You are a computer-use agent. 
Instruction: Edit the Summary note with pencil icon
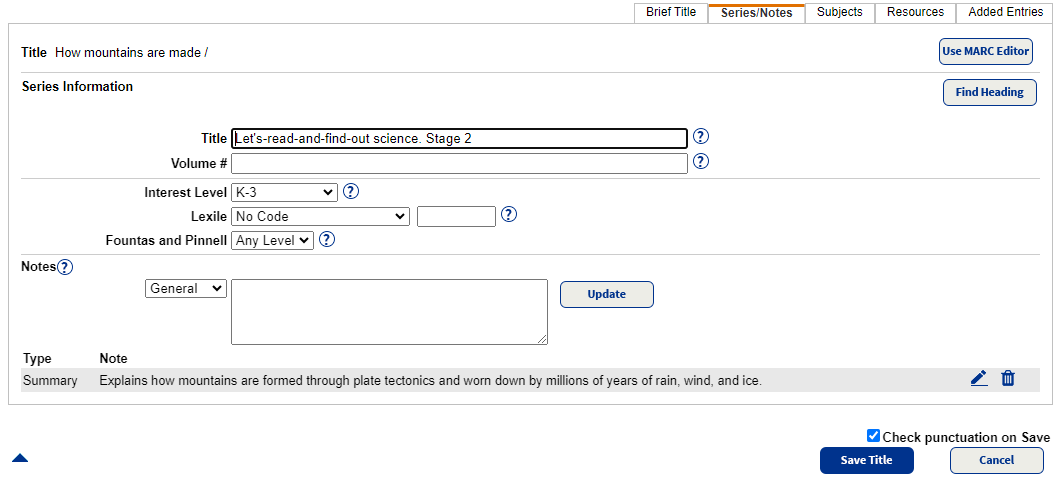tap(979, 379)
